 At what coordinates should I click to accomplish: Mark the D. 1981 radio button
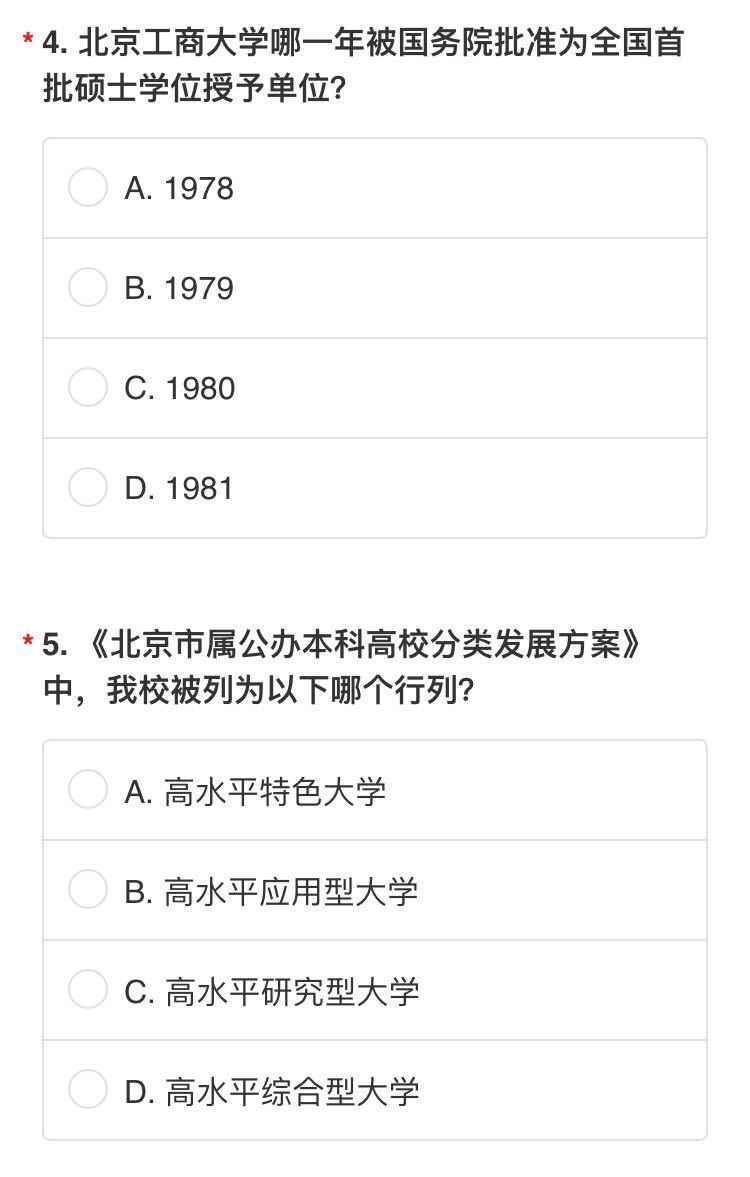[x=88, y=488]
